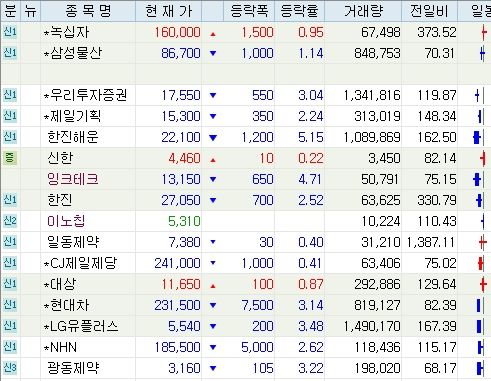Image resolution: width=491 pixels, height=381 pixels.
Task: Click the 신1 badge for 대상
Action: [x=10, y=284]
